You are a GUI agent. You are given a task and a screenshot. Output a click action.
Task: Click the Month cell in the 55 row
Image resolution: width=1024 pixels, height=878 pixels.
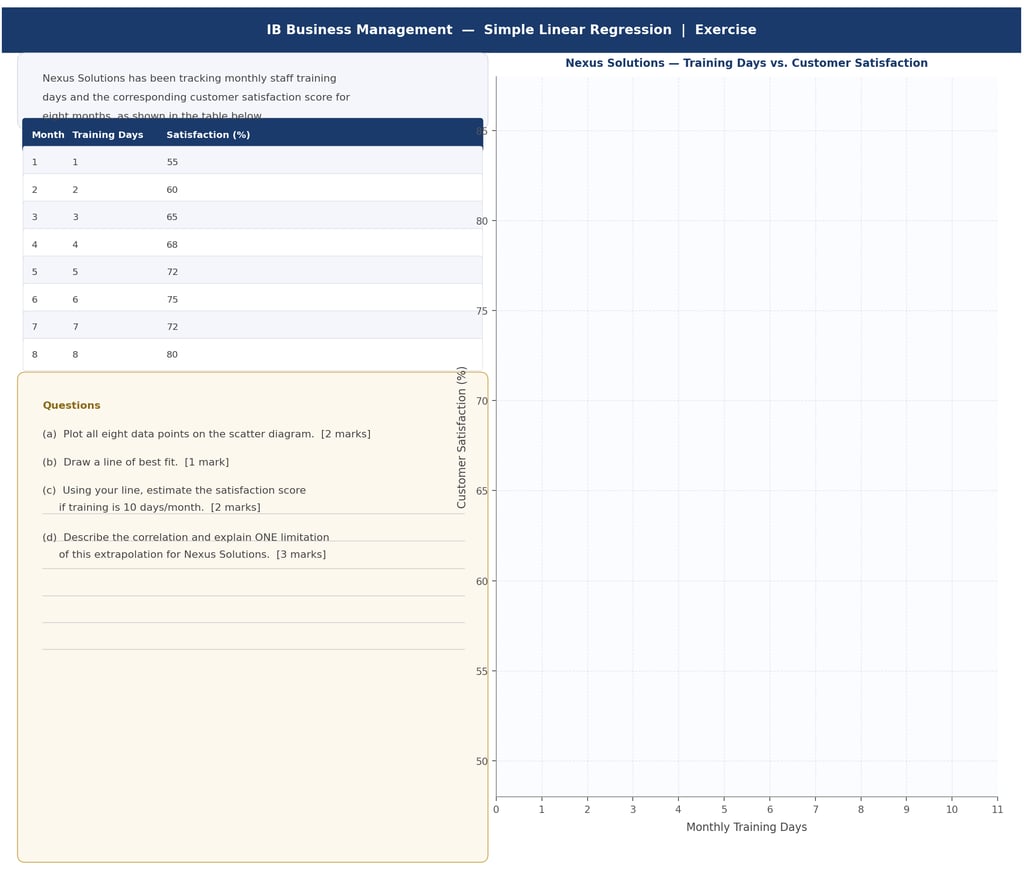click(x=35, y=162)
